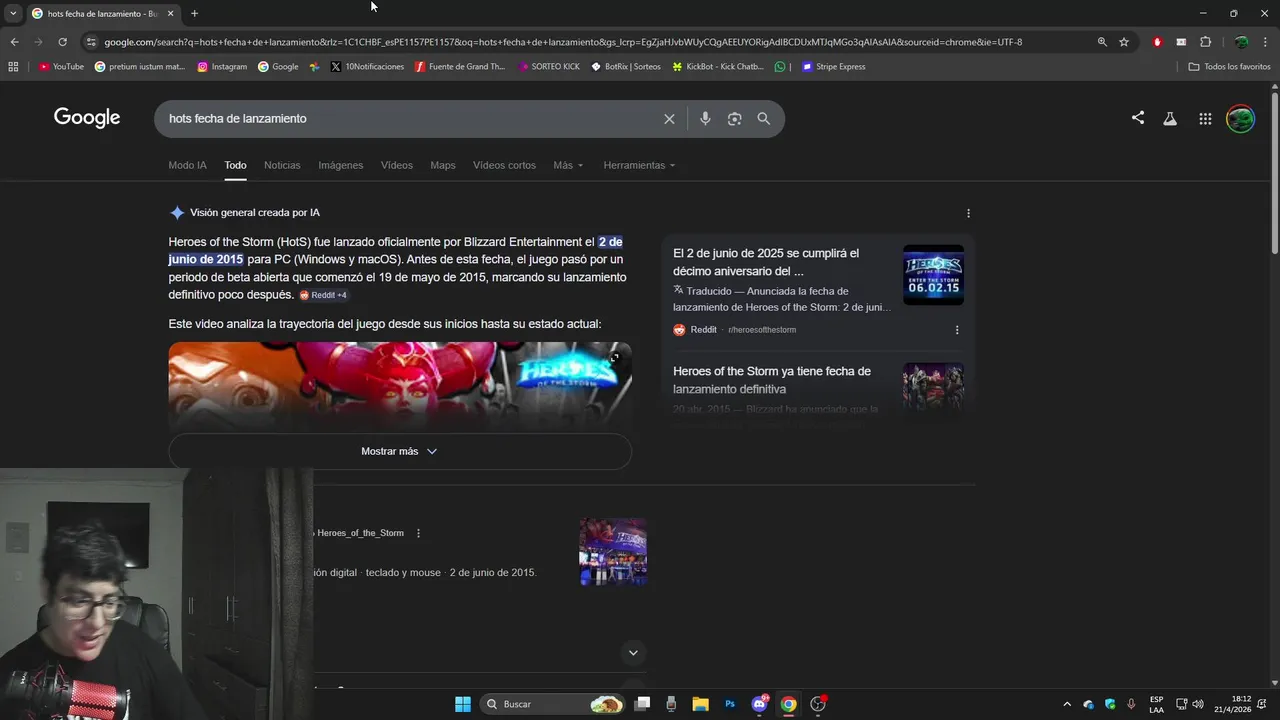The image size is (1280, 720).
Task: Open 'Heroes of the Storm ya tiene fecha' link
Action: [x=772, y=380]
